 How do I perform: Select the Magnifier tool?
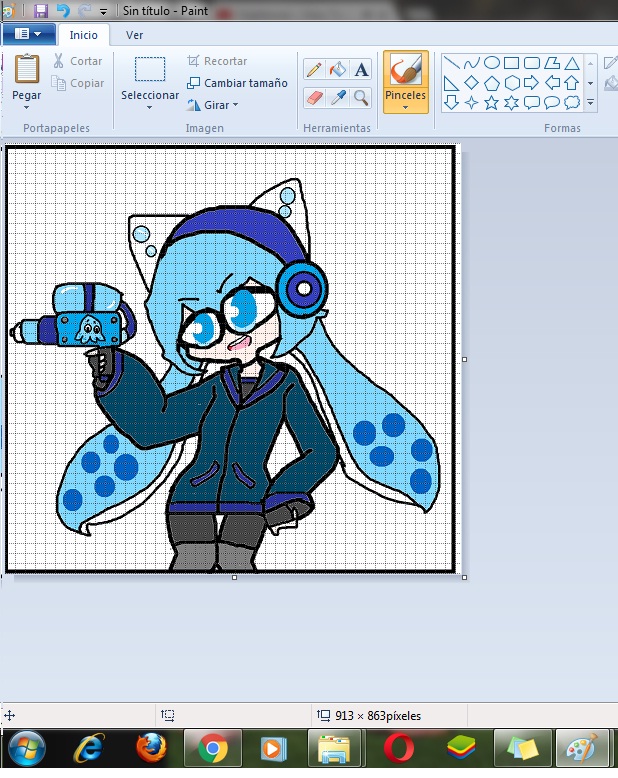click(x=362, y=98)
